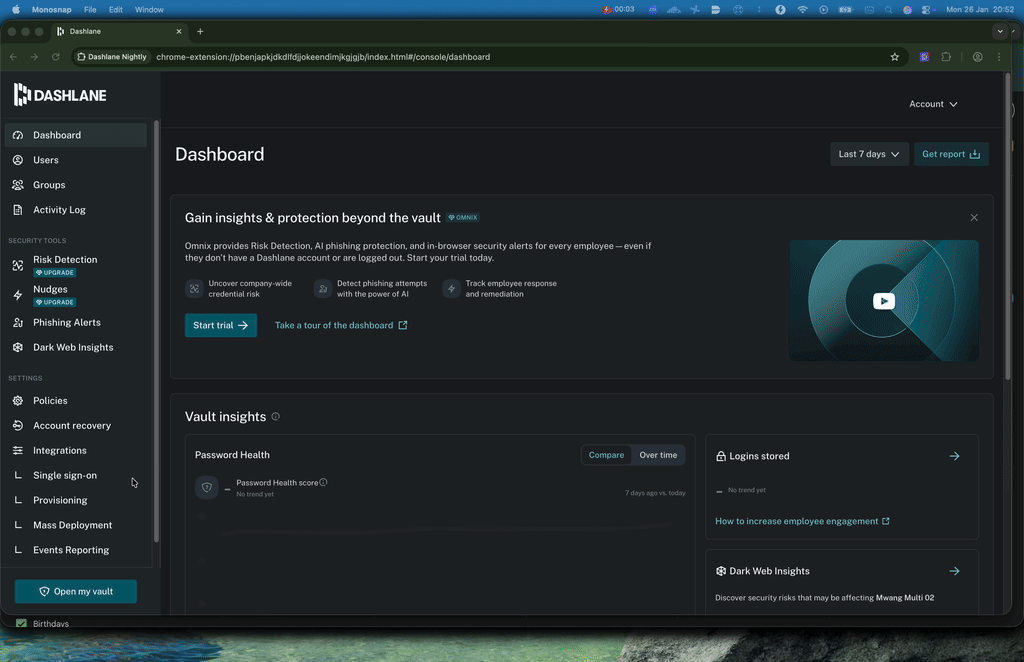Click the Activity Log icon

(19, 209)
